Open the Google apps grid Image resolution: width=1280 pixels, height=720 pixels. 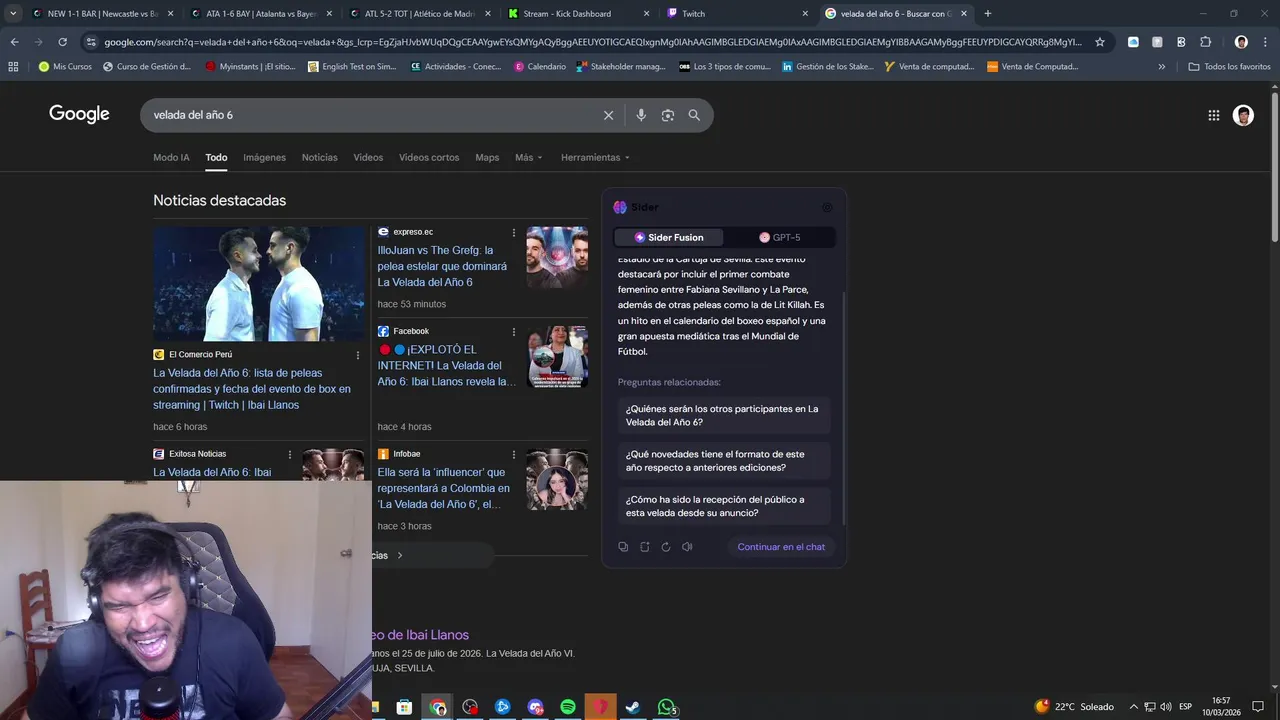click(x=1214, y=115)
